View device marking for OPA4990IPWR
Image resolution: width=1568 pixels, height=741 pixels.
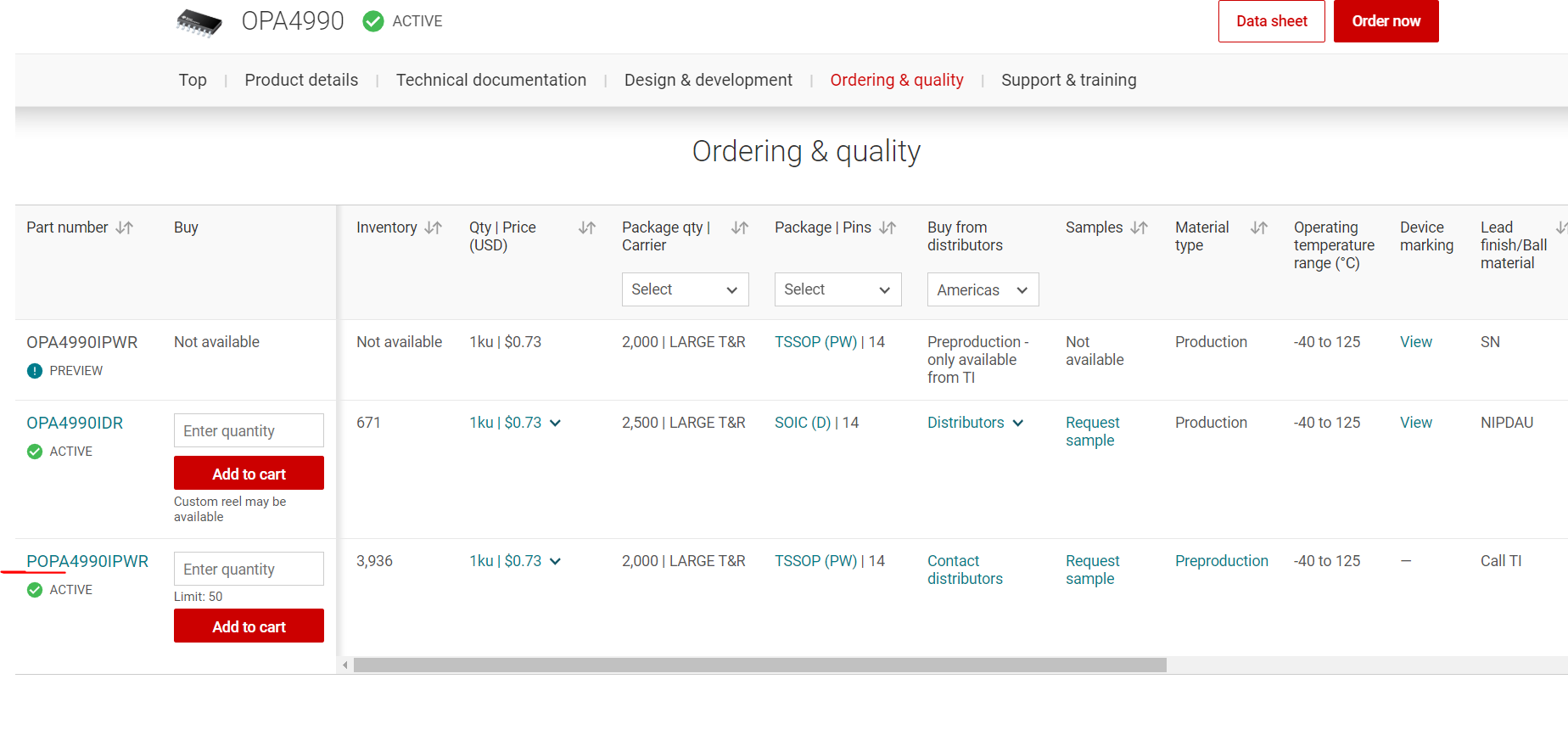[1416, 342]
